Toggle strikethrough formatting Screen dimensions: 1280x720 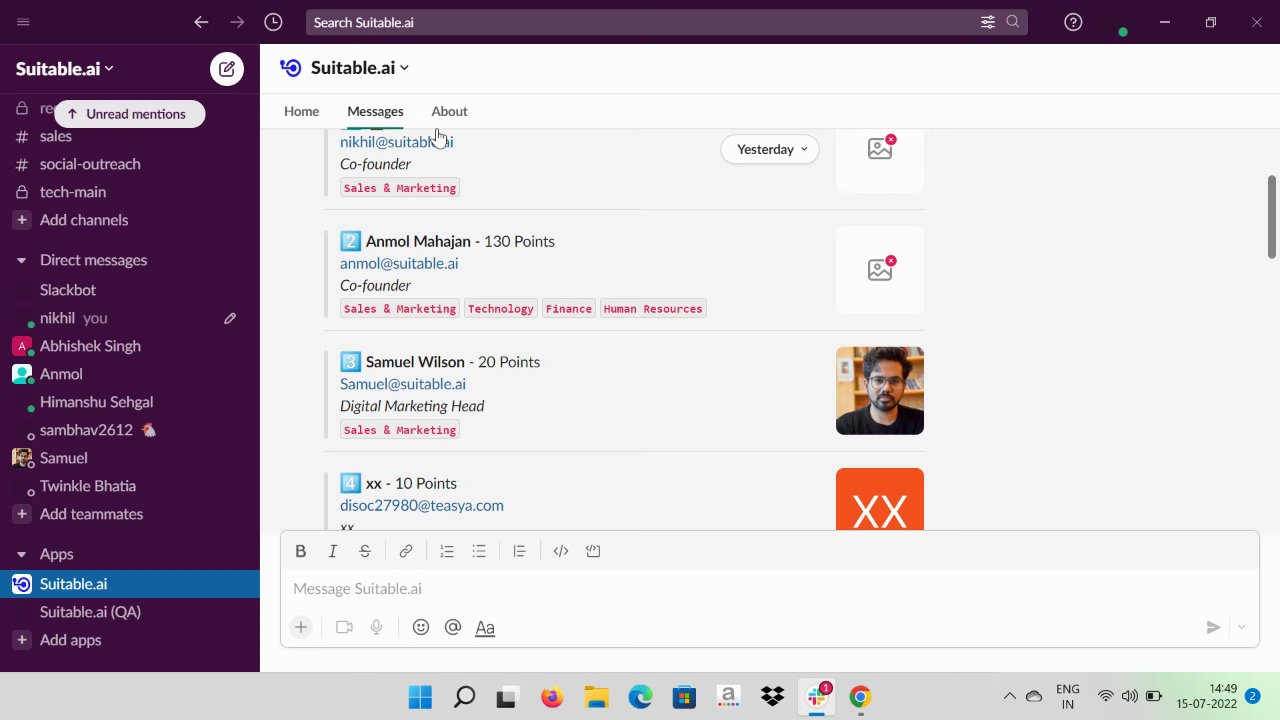click(365, 551)
